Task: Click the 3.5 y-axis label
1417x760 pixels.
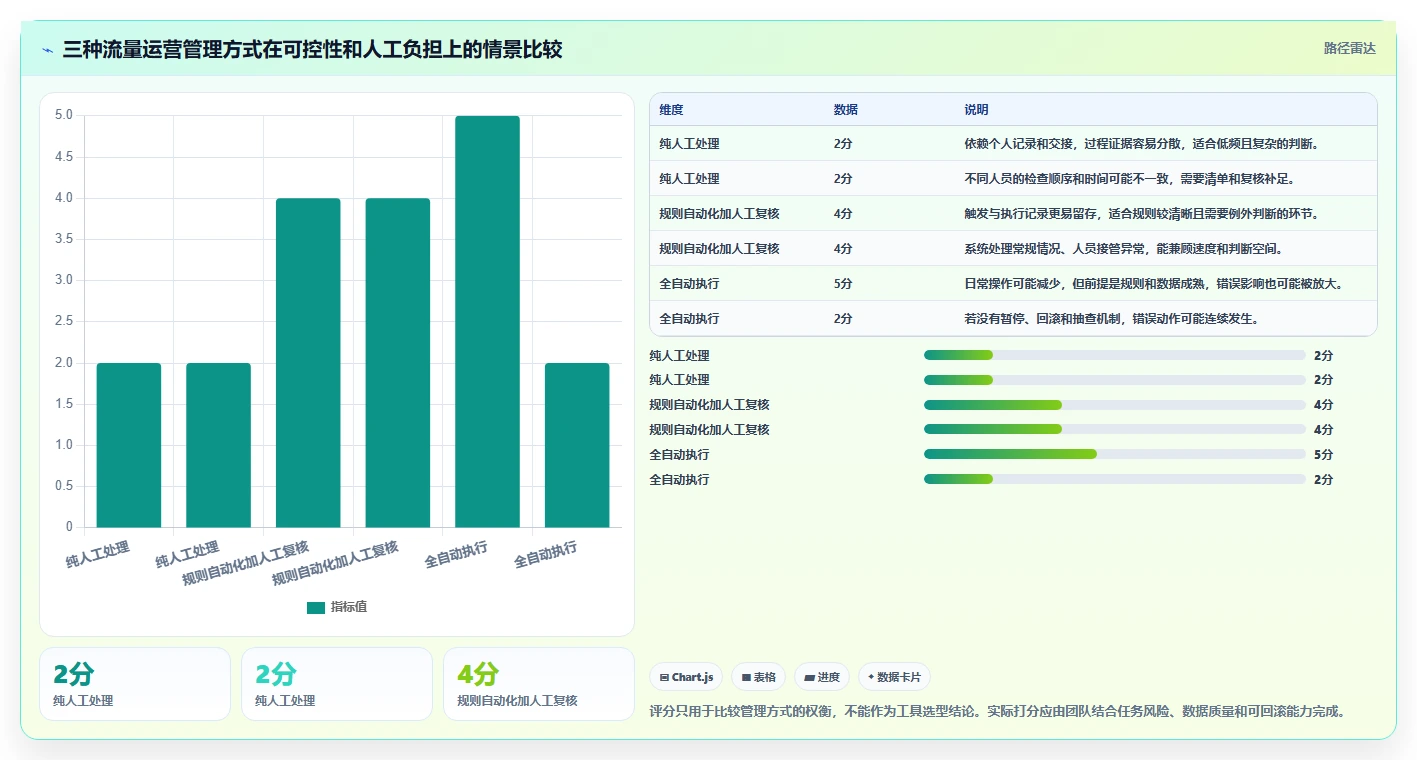Action: 63,239
